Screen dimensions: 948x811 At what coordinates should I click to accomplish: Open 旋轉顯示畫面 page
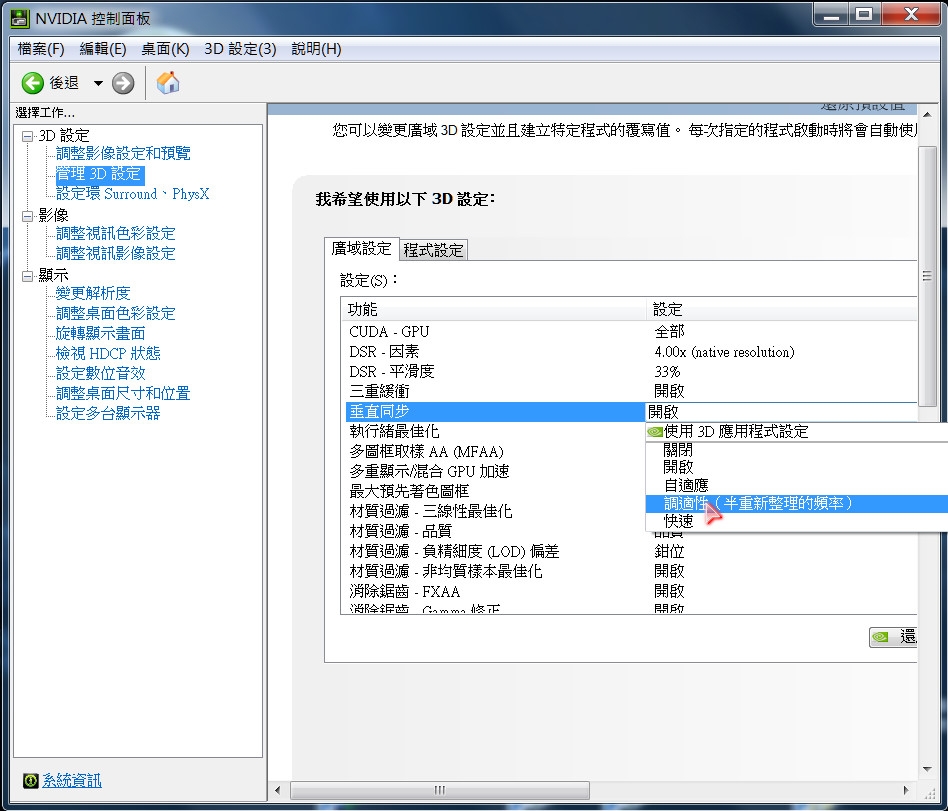100,333
